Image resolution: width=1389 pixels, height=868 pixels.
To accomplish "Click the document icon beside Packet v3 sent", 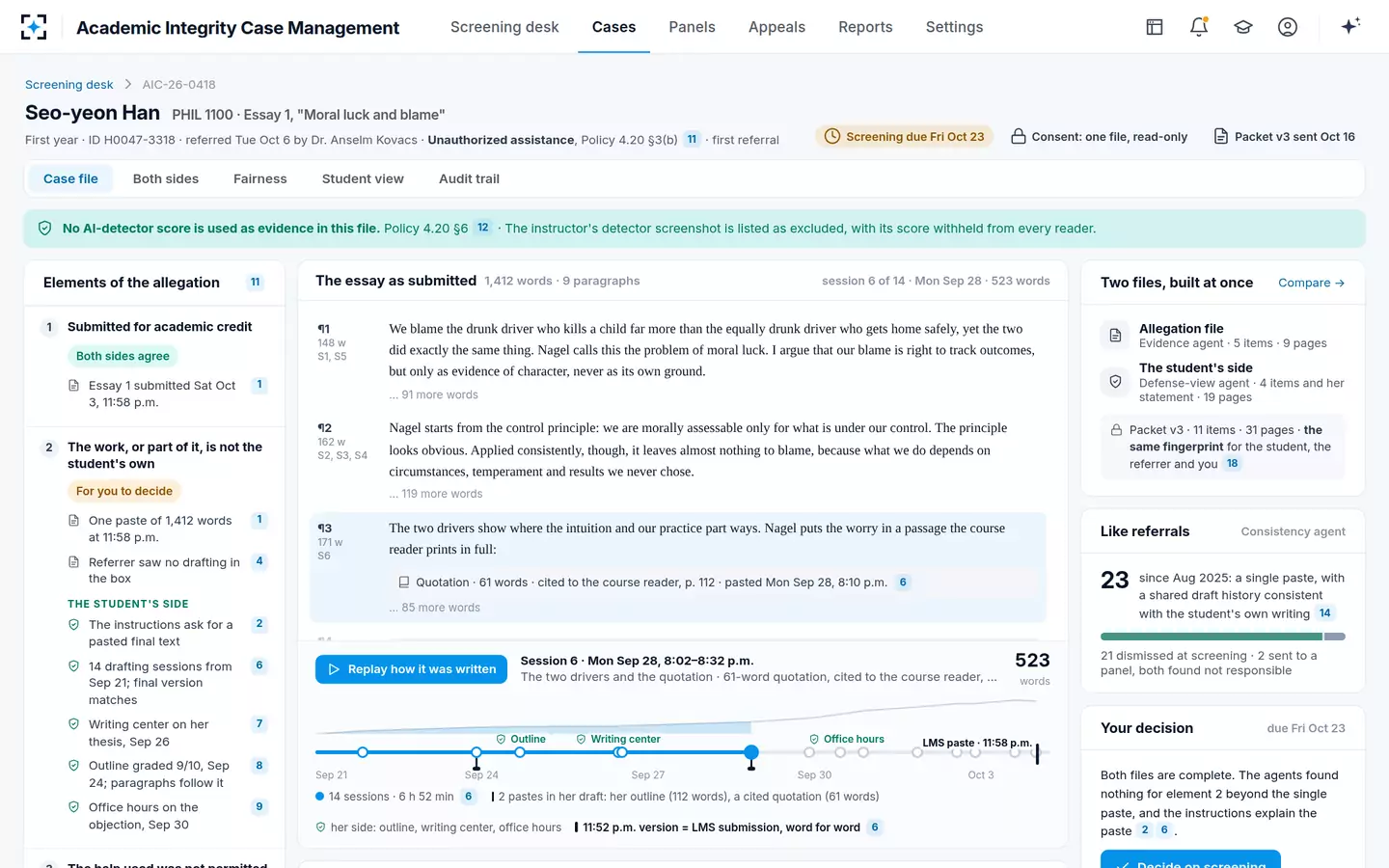I will coord(1221,137).
